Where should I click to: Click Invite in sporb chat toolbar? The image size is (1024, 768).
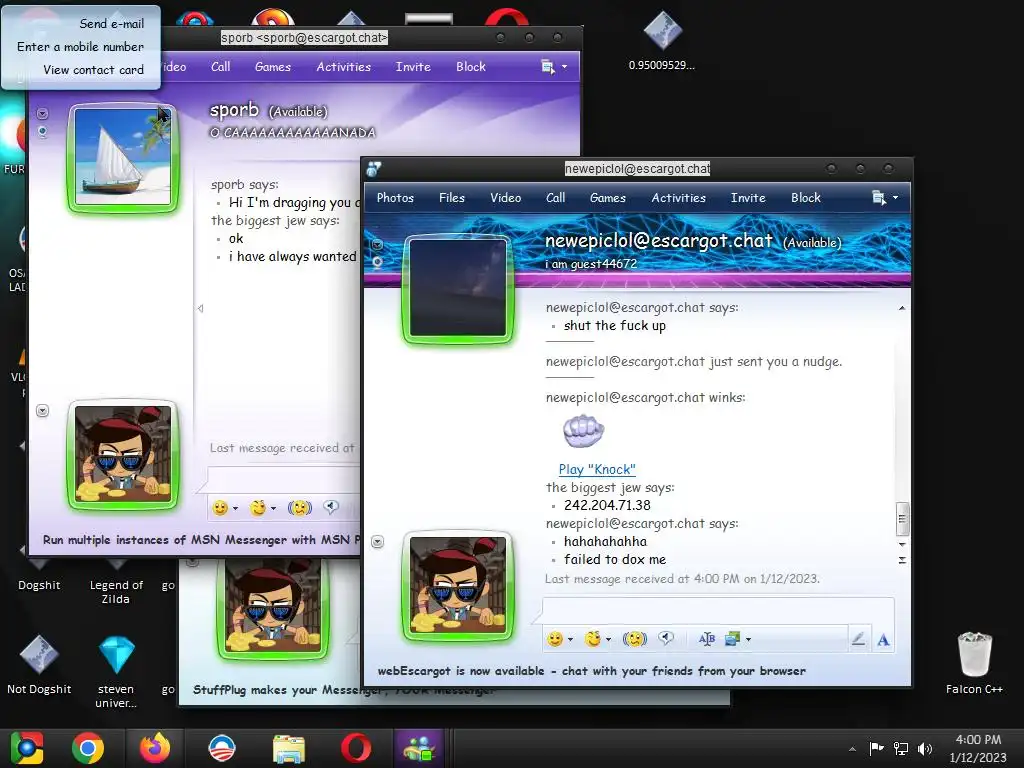pos(413,67)
